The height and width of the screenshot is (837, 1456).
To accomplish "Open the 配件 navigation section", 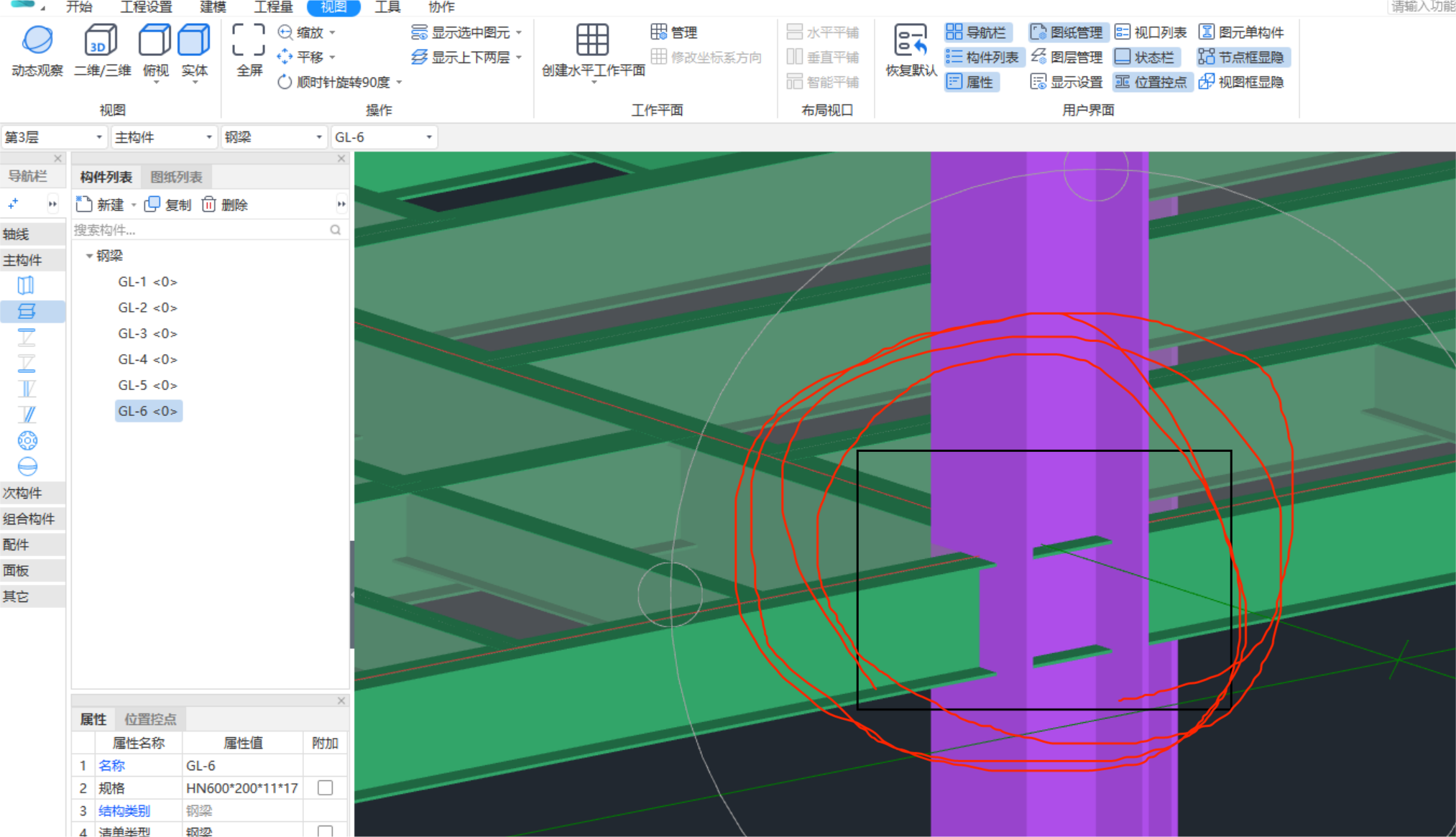I will [33, 545].
